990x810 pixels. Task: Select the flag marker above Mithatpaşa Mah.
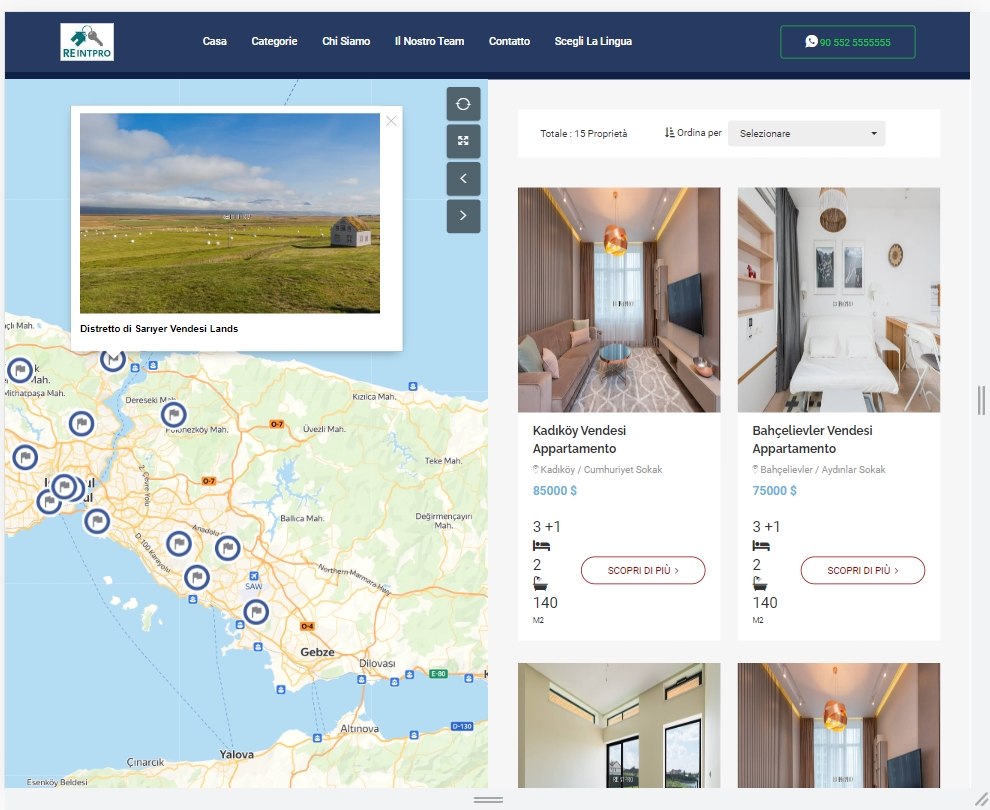[x=20, y=370]
